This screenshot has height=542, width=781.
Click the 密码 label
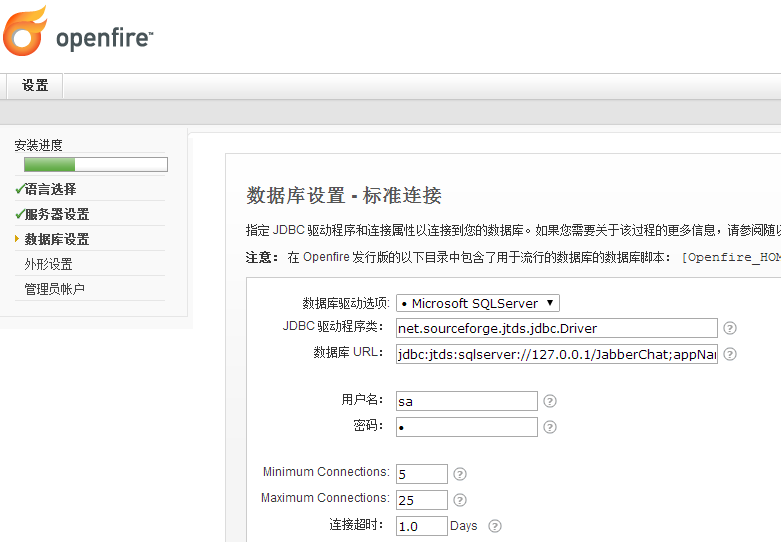(368, 425)
